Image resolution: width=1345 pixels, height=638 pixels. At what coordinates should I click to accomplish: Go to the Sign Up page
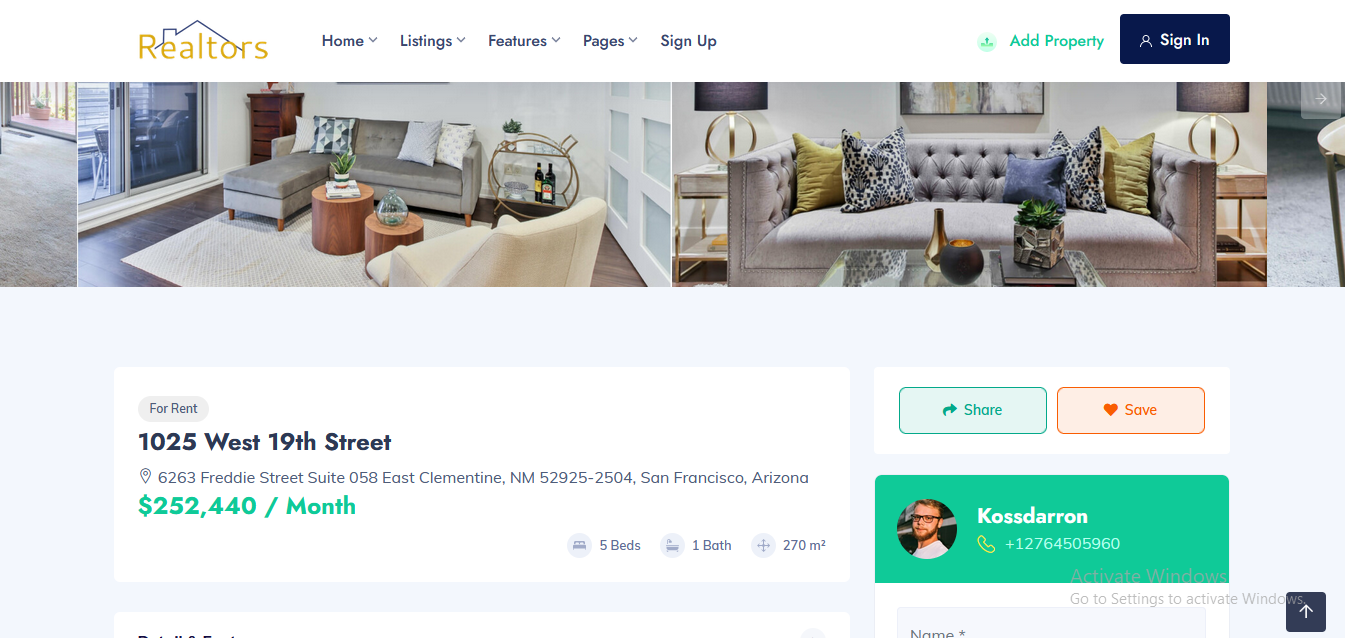(x=688, y=41)
